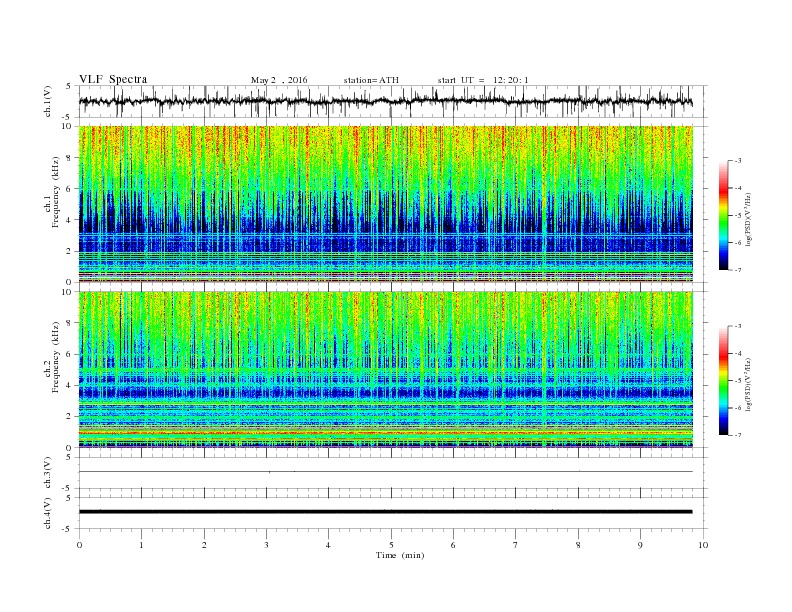
Task: Click the ch.1 "Frequency (kHz)" axis label
Action: coord(56,192)
